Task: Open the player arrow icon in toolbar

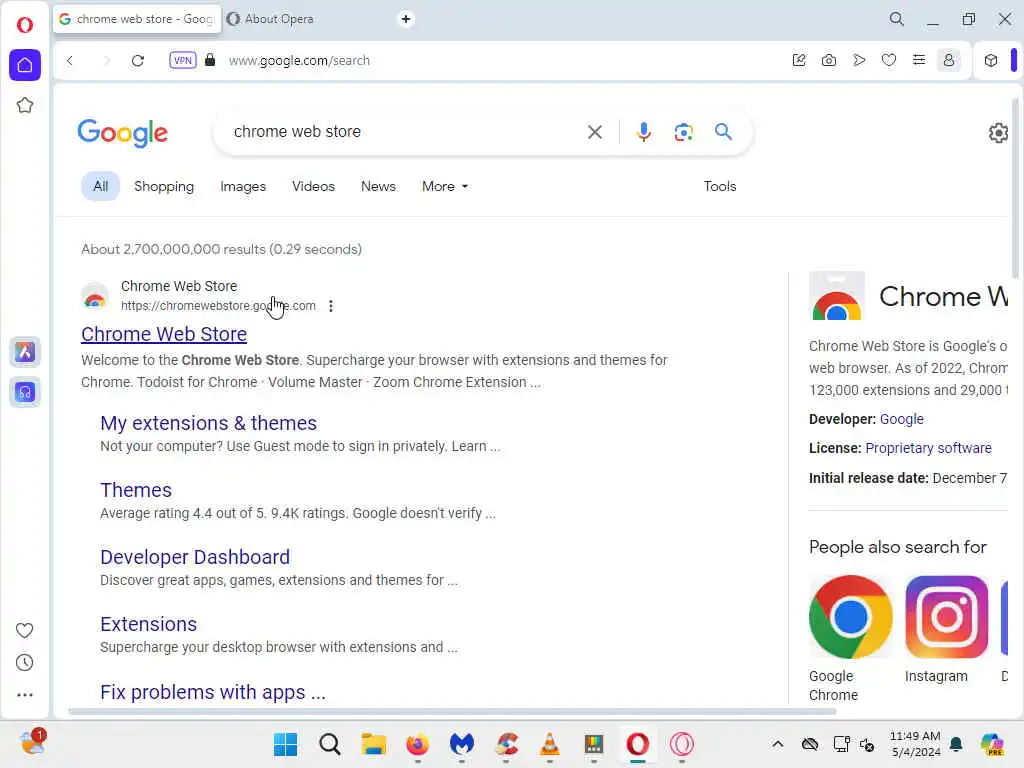Action: (x=859, y=60)
